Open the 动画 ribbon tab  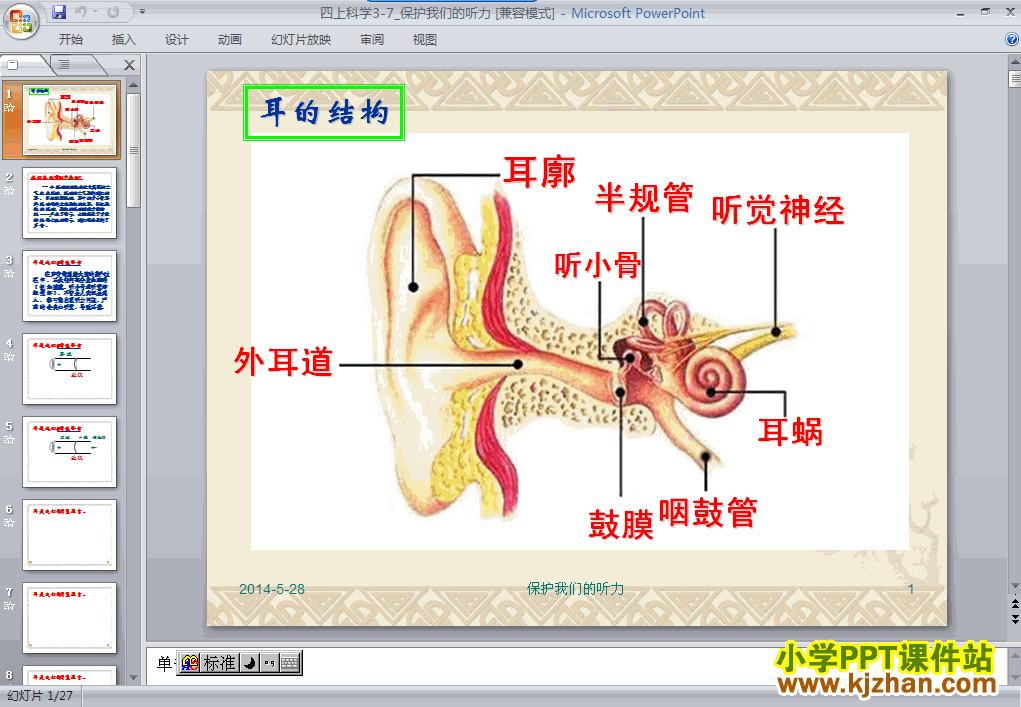(229, 40)
